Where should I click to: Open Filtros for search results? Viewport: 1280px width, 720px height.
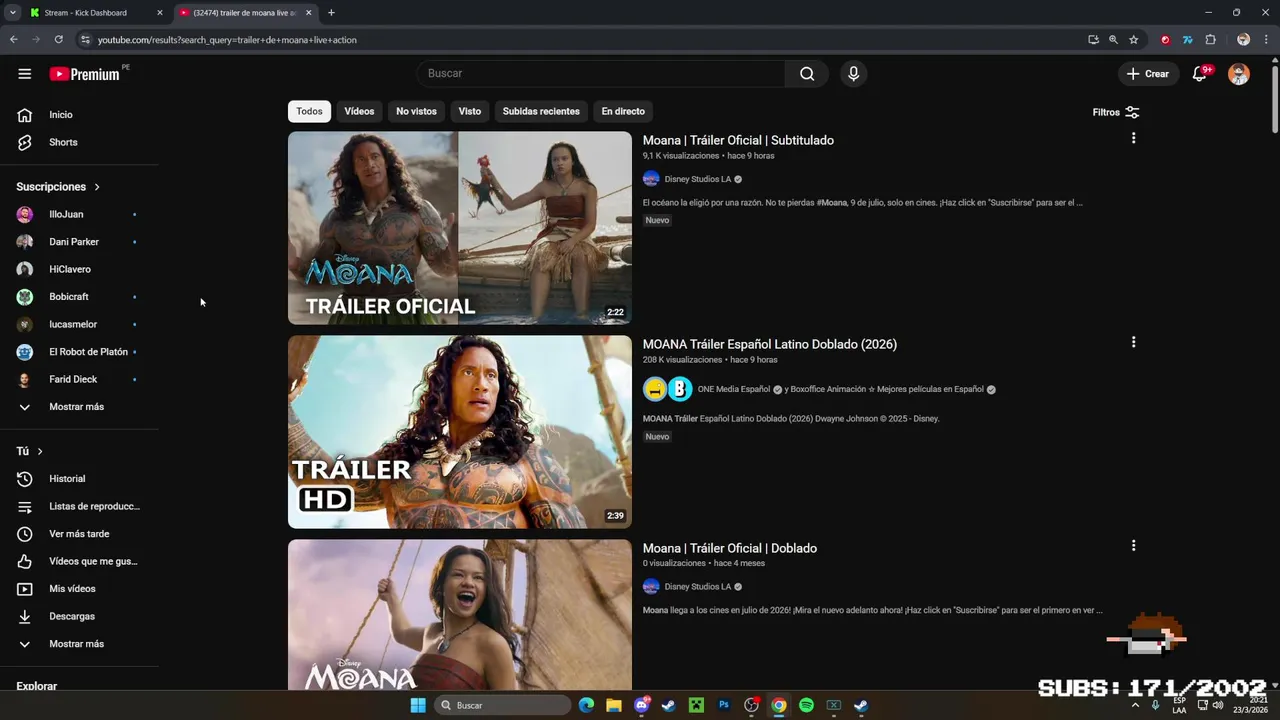click(x=1115, y=112)
